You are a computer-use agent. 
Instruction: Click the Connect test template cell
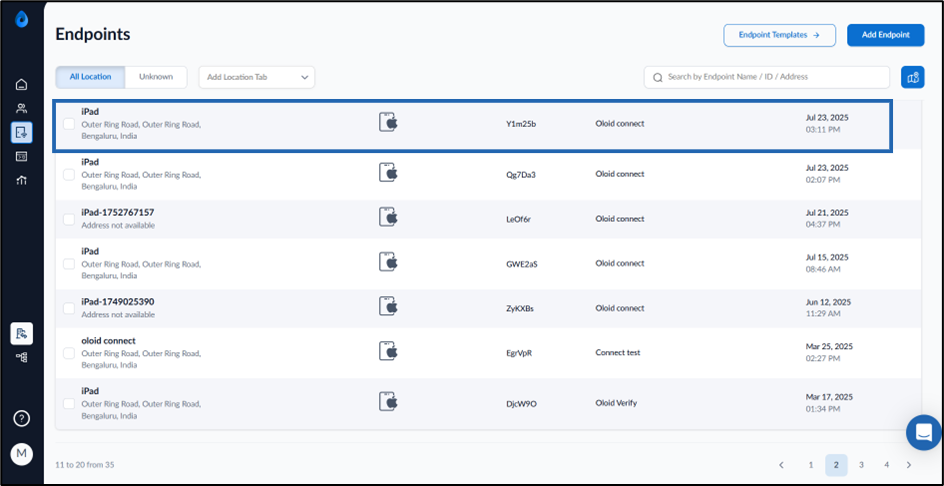tap(618, 352)
